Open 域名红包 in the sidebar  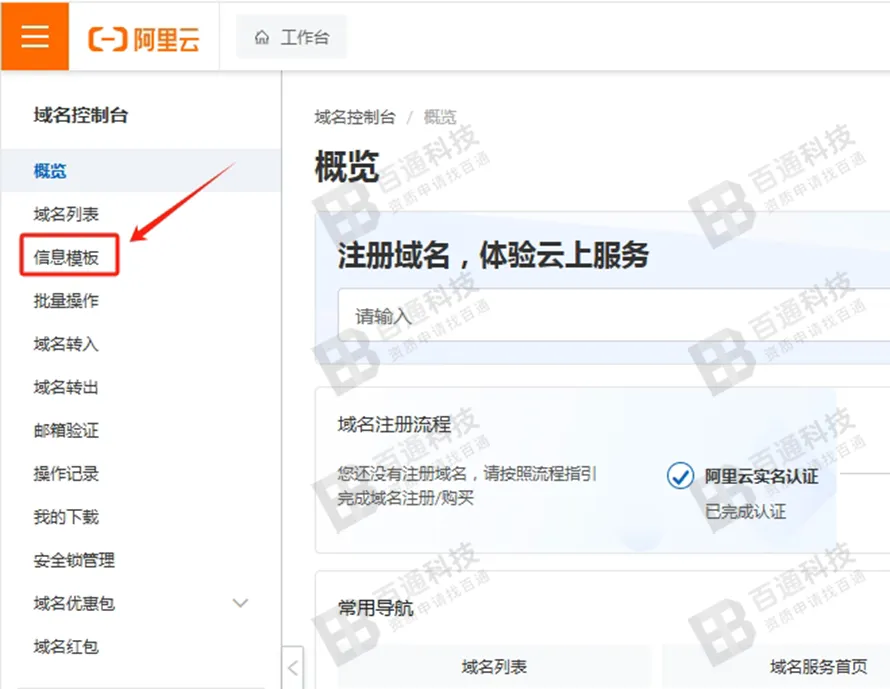(66, 646)
